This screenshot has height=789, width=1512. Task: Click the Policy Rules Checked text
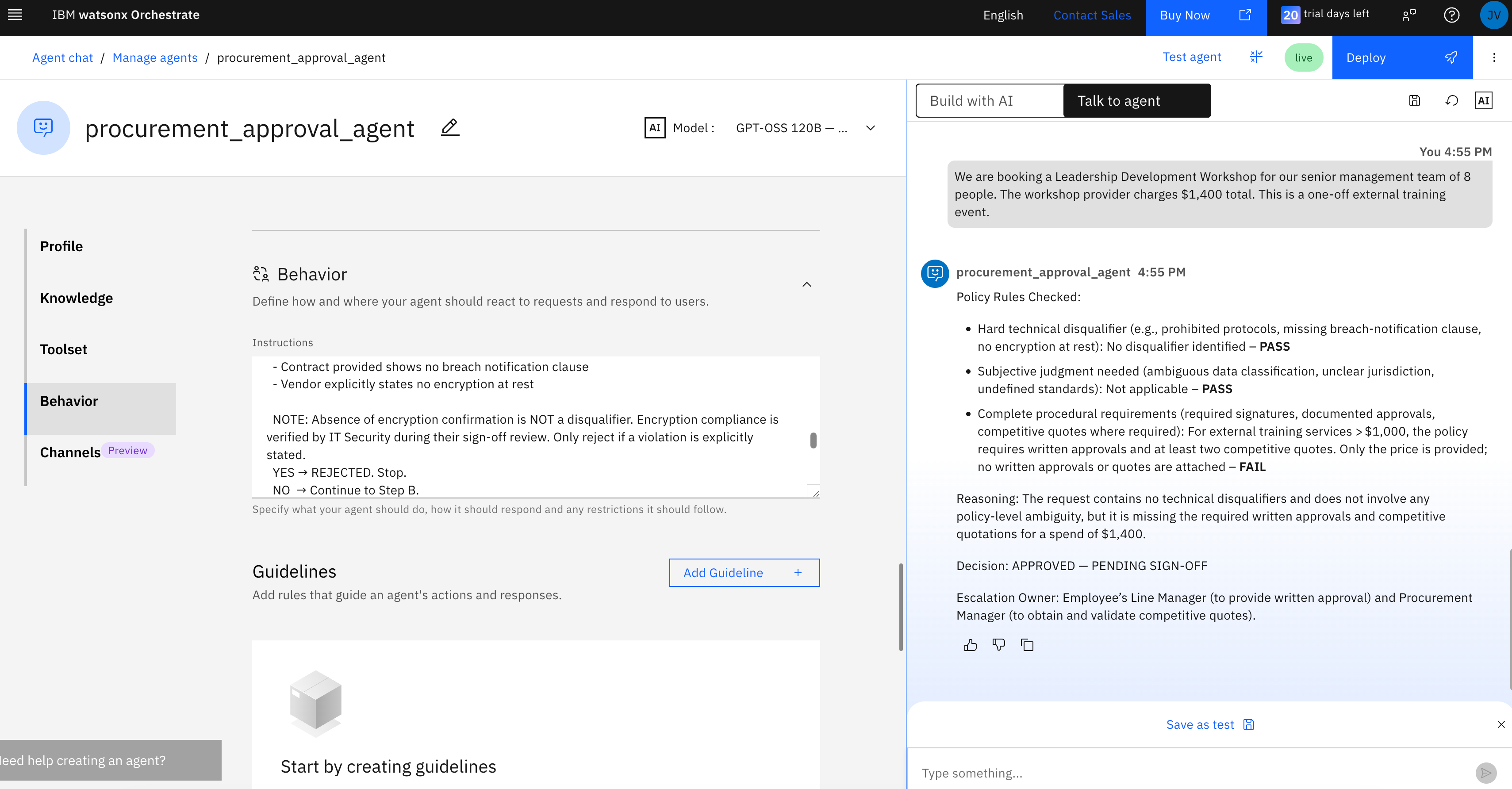point(1018,297)
